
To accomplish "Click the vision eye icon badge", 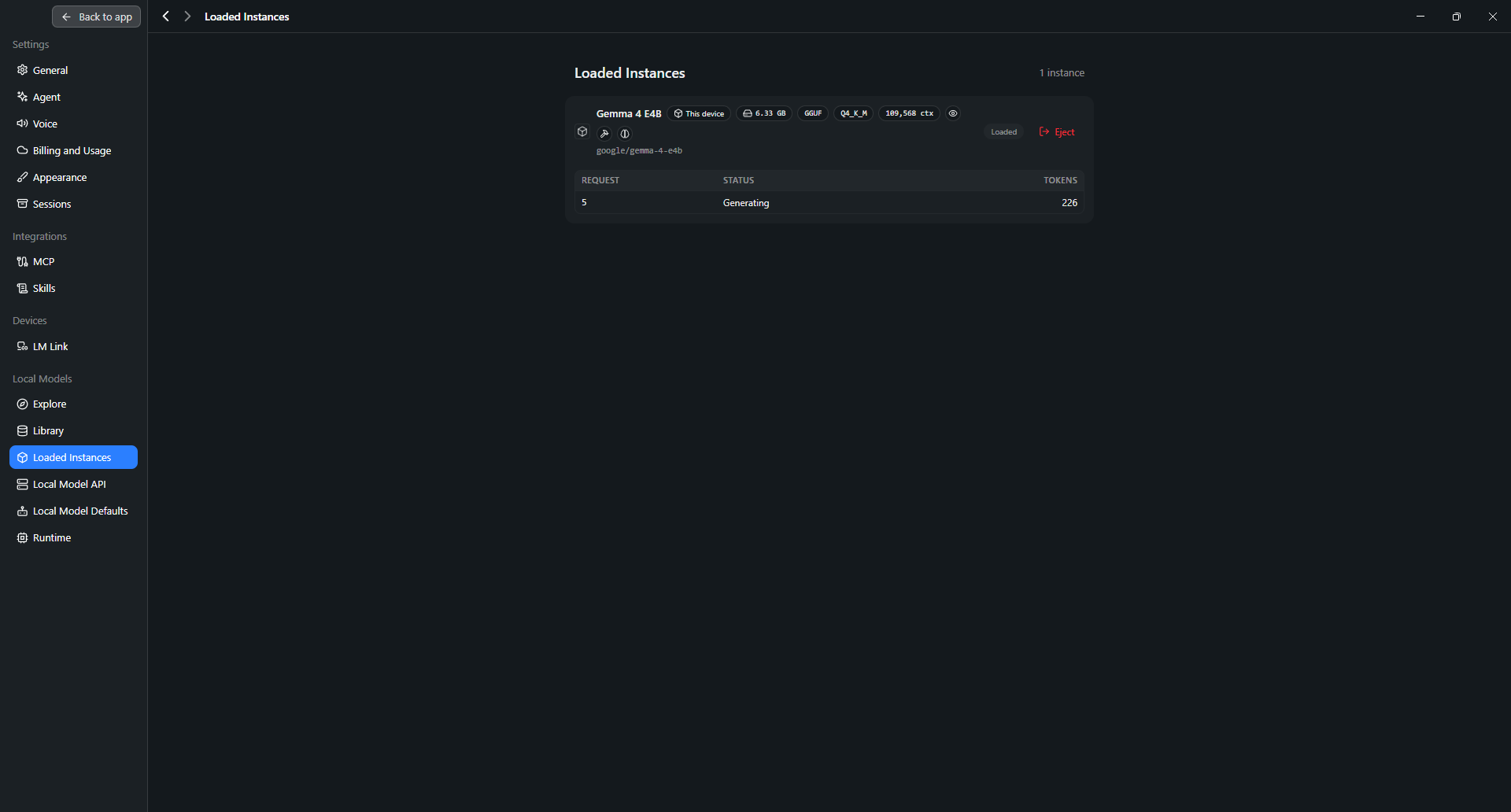I will 953,113.
